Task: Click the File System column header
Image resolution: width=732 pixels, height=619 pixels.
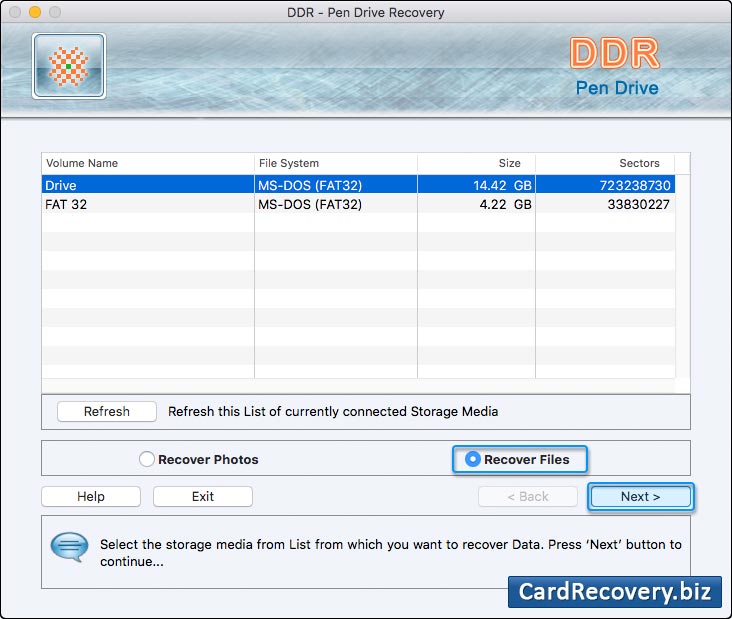Action: click(x=336, y=163)
